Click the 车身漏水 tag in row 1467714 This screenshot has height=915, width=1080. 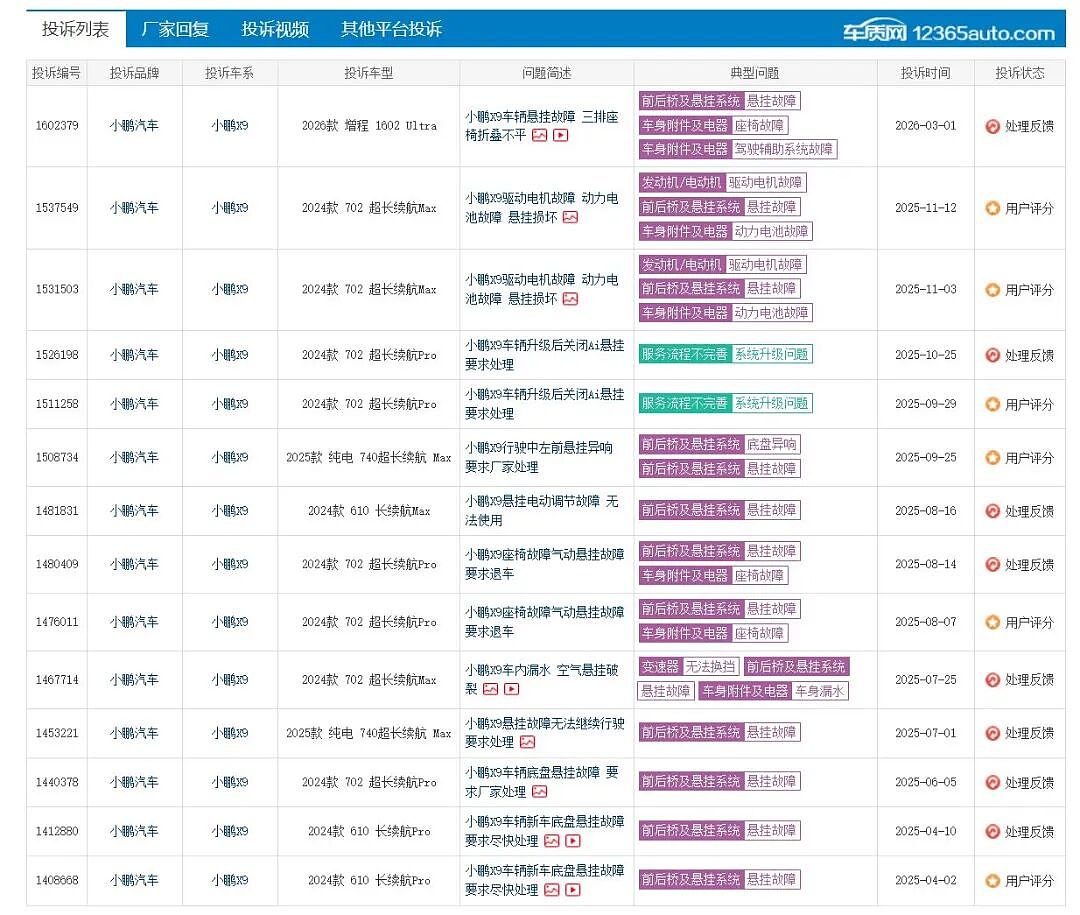tap(820, 691)
